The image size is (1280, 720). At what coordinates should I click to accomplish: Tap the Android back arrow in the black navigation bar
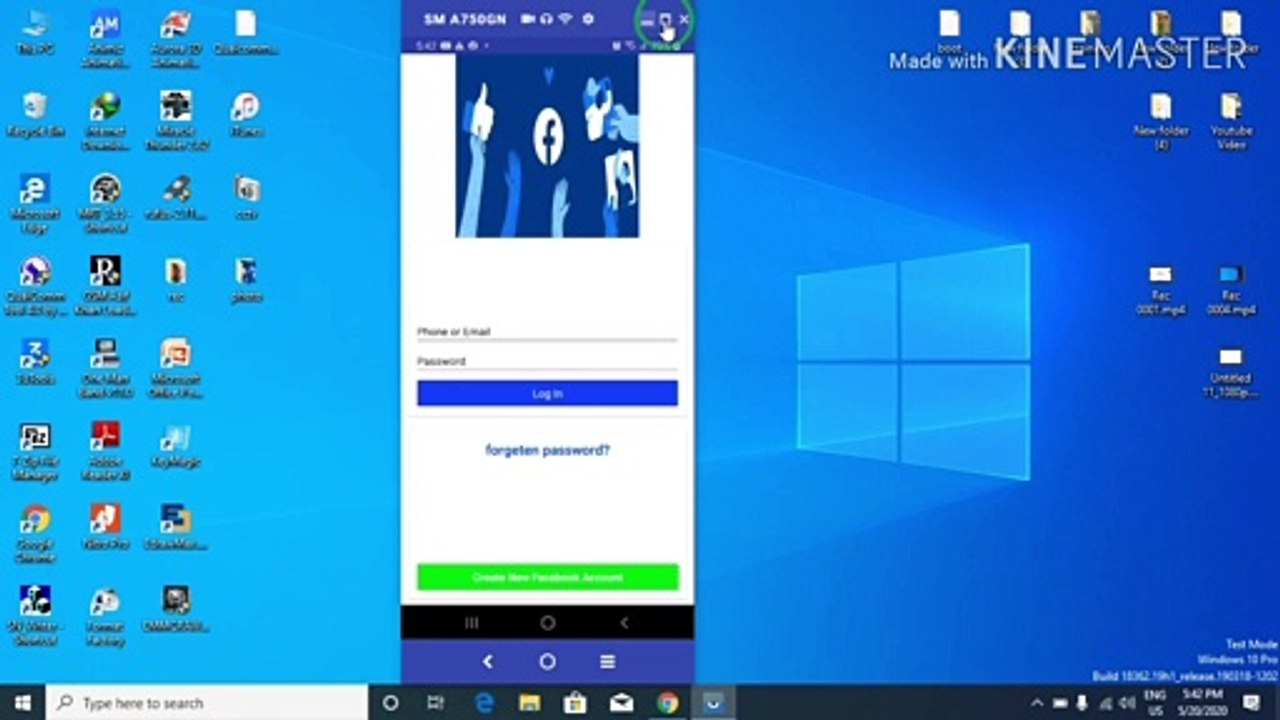pyautogui.click(x=624, y=622)
